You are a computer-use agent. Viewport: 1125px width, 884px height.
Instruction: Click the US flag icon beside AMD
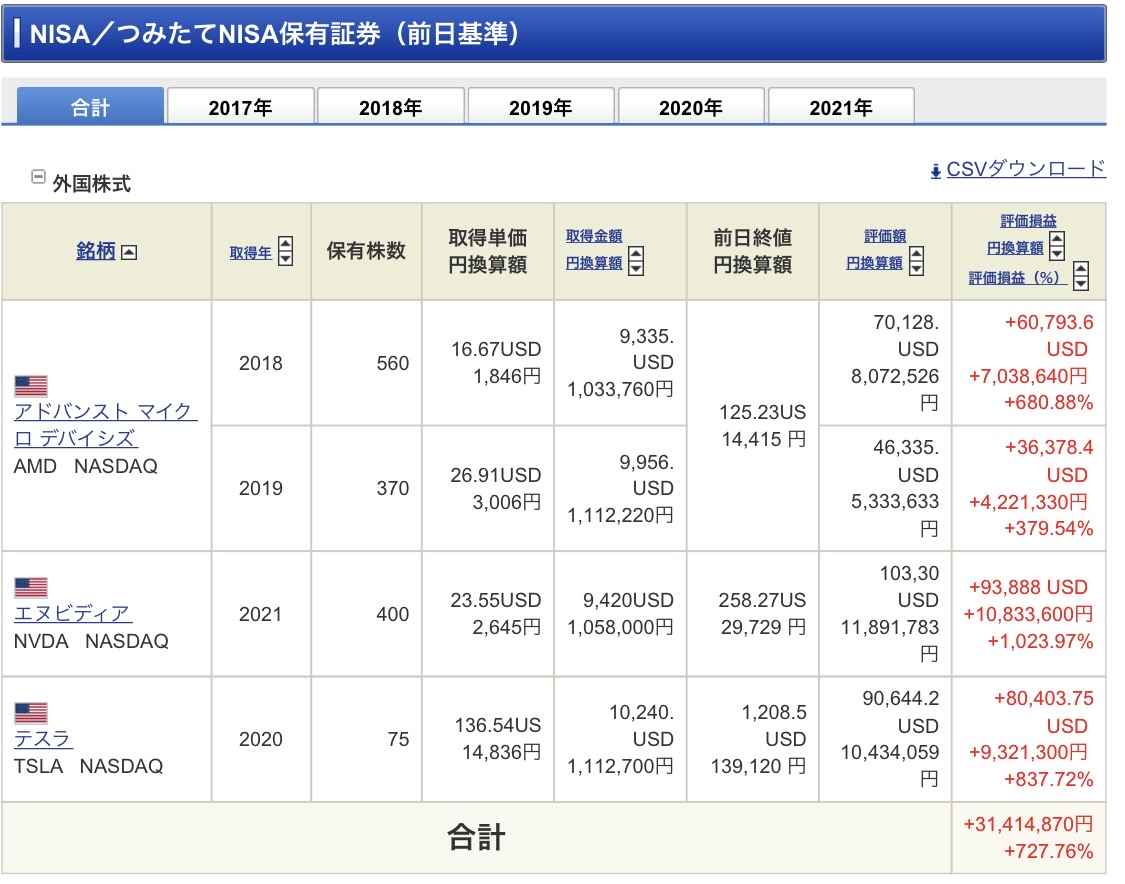pos(31,386)
